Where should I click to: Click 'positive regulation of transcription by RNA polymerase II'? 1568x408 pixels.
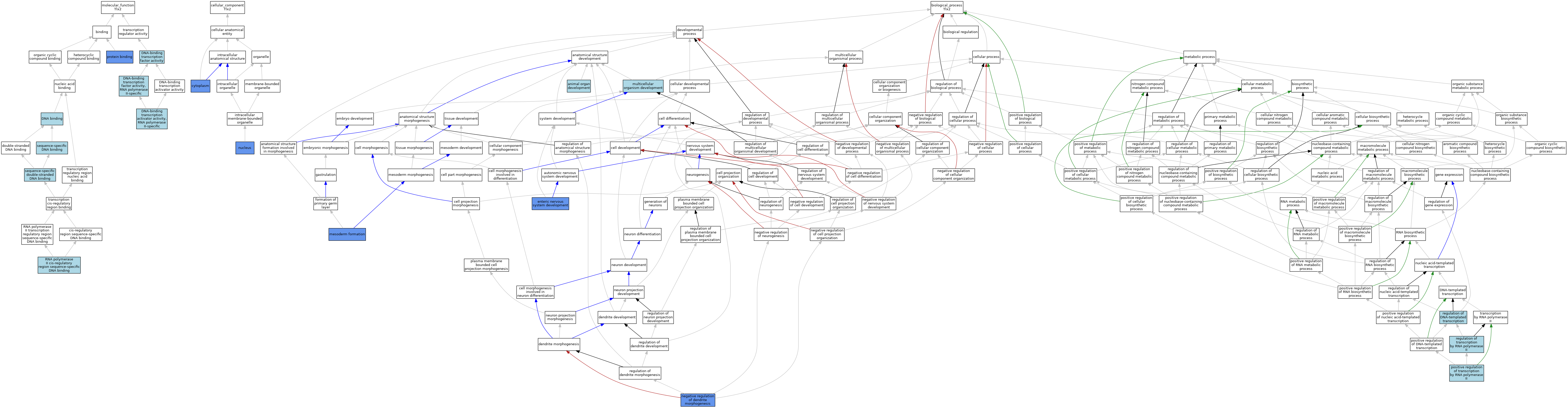1466,373
